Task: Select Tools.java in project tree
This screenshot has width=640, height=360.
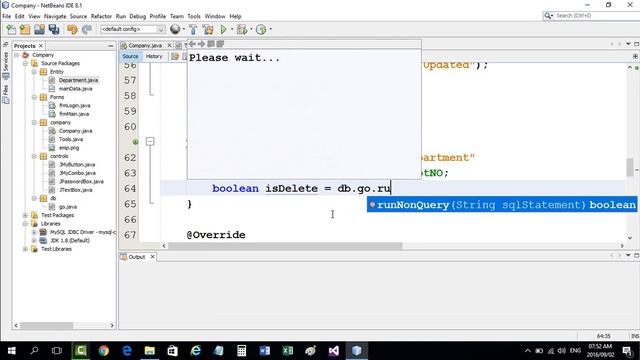Action: pyautogui.click(x=71, y=139)
